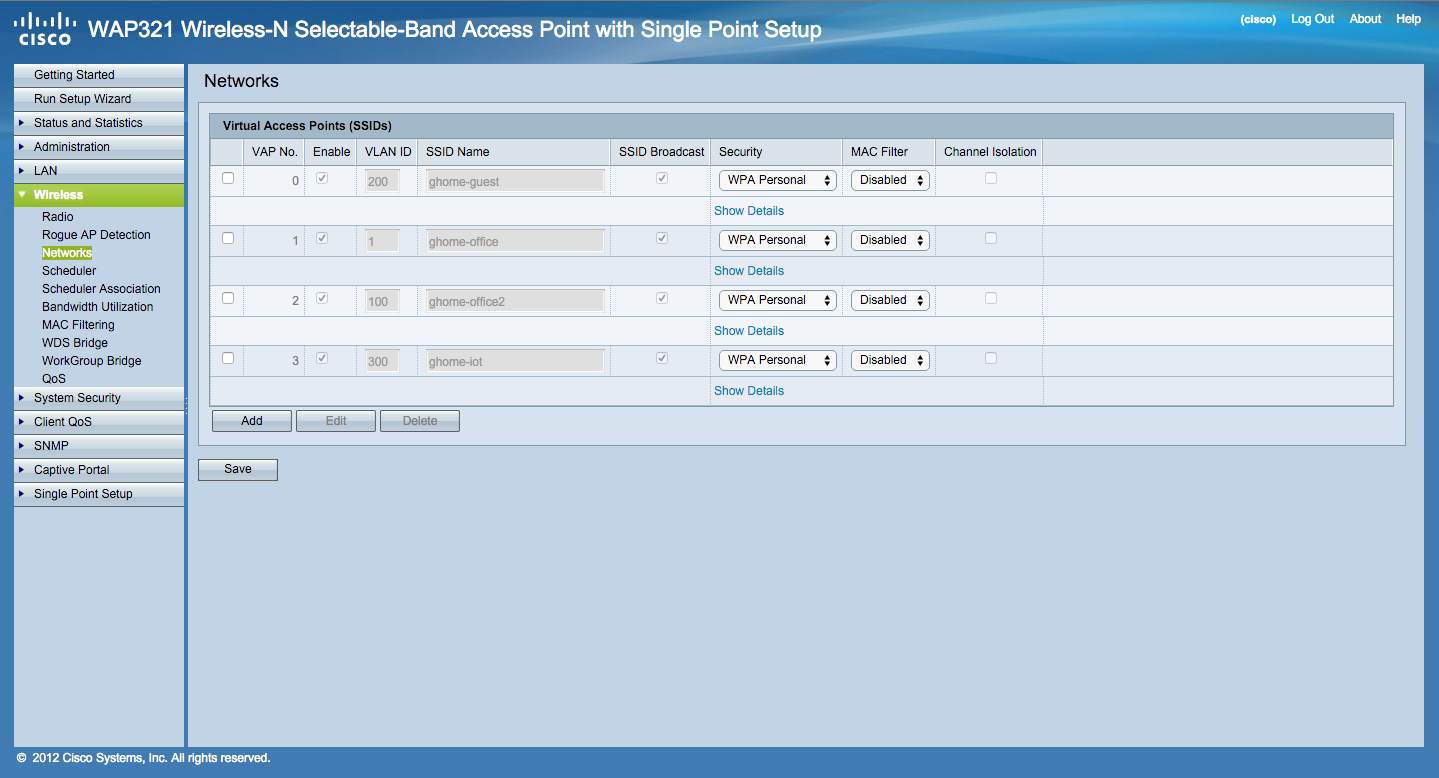Expand the Administration menu

[99, 147]
